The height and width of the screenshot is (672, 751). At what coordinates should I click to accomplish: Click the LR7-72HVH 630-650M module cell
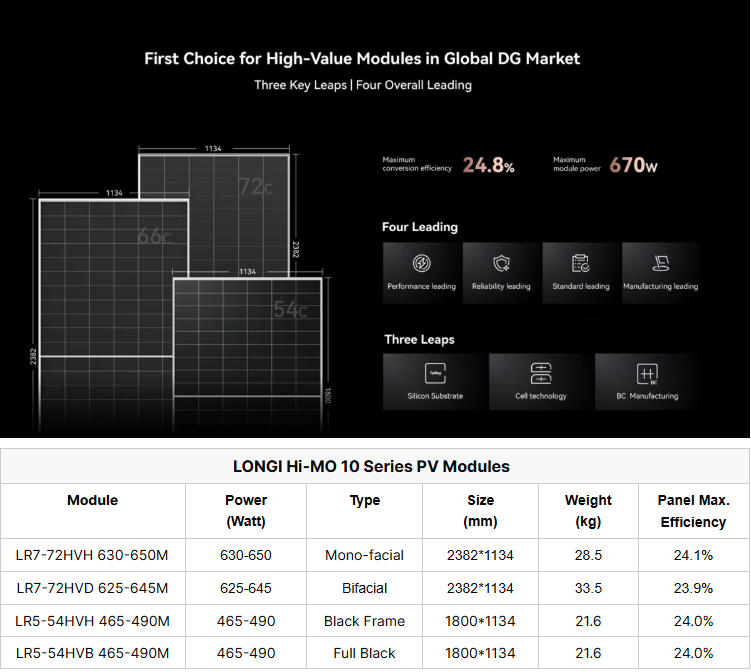pyautogui.click(x=92, y=555)
